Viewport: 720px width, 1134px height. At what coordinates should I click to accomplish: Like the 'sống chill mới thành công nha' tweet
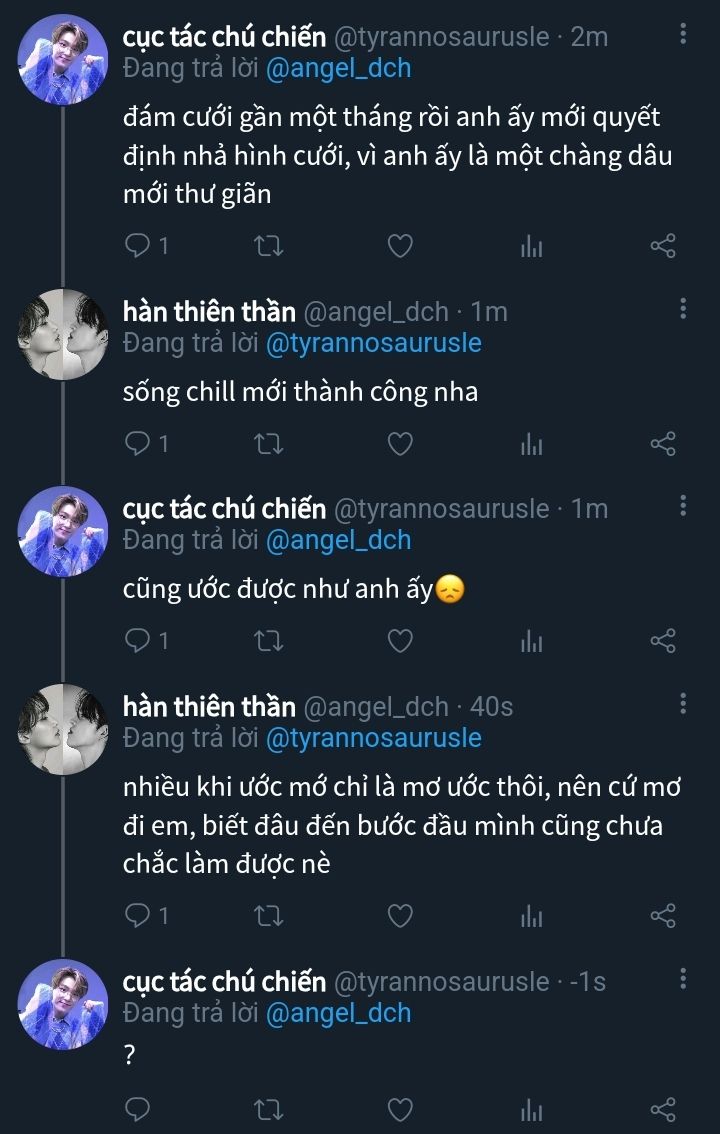400,443
